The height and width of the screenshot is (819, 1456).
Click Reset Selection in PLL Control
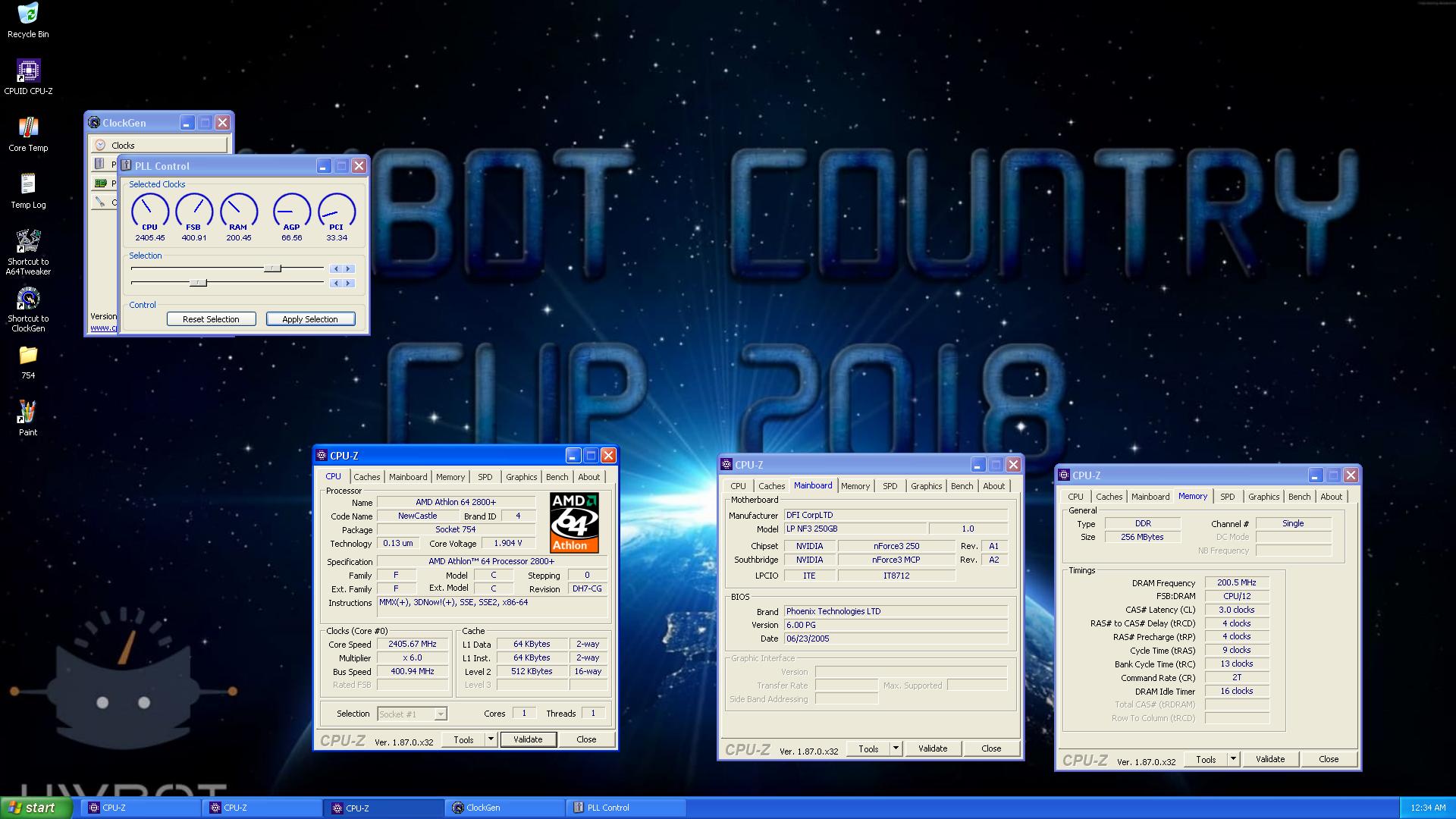[x=211, y=319]
